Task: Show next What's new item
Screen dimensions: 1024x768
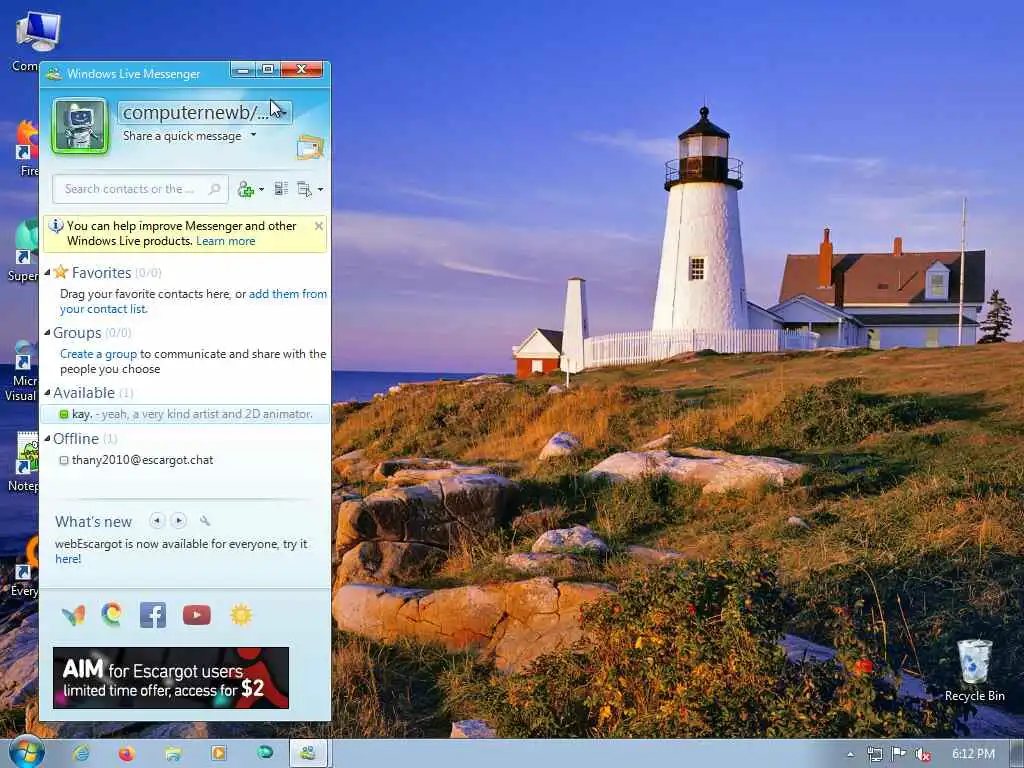Action: (178, 520)
